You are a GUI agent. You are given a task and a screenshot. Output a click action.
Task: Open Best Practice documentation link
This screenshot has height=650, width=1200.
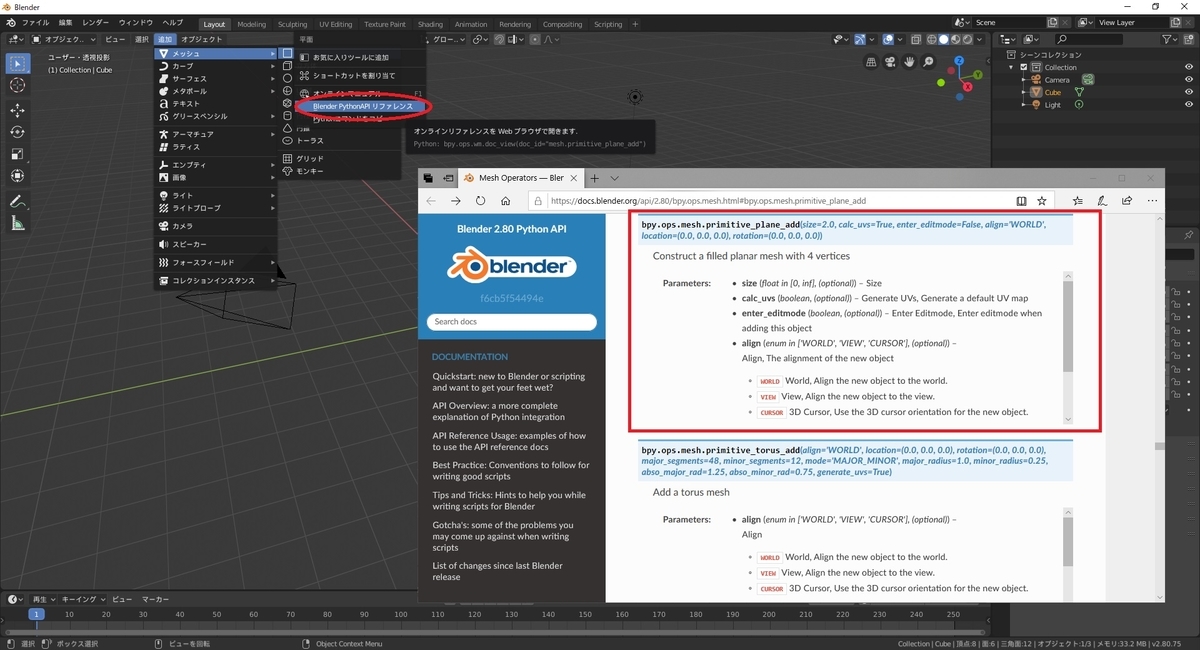(x=511, y=470)
